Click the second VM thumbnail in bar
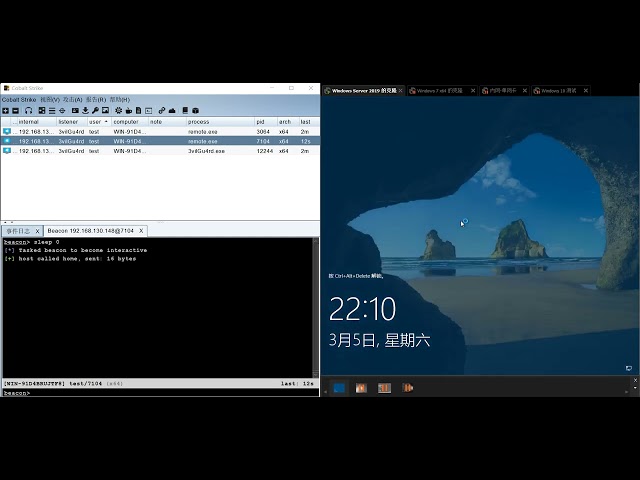This screenshot has width=640, height=480. pyautogui.click(x=361, y=387)
